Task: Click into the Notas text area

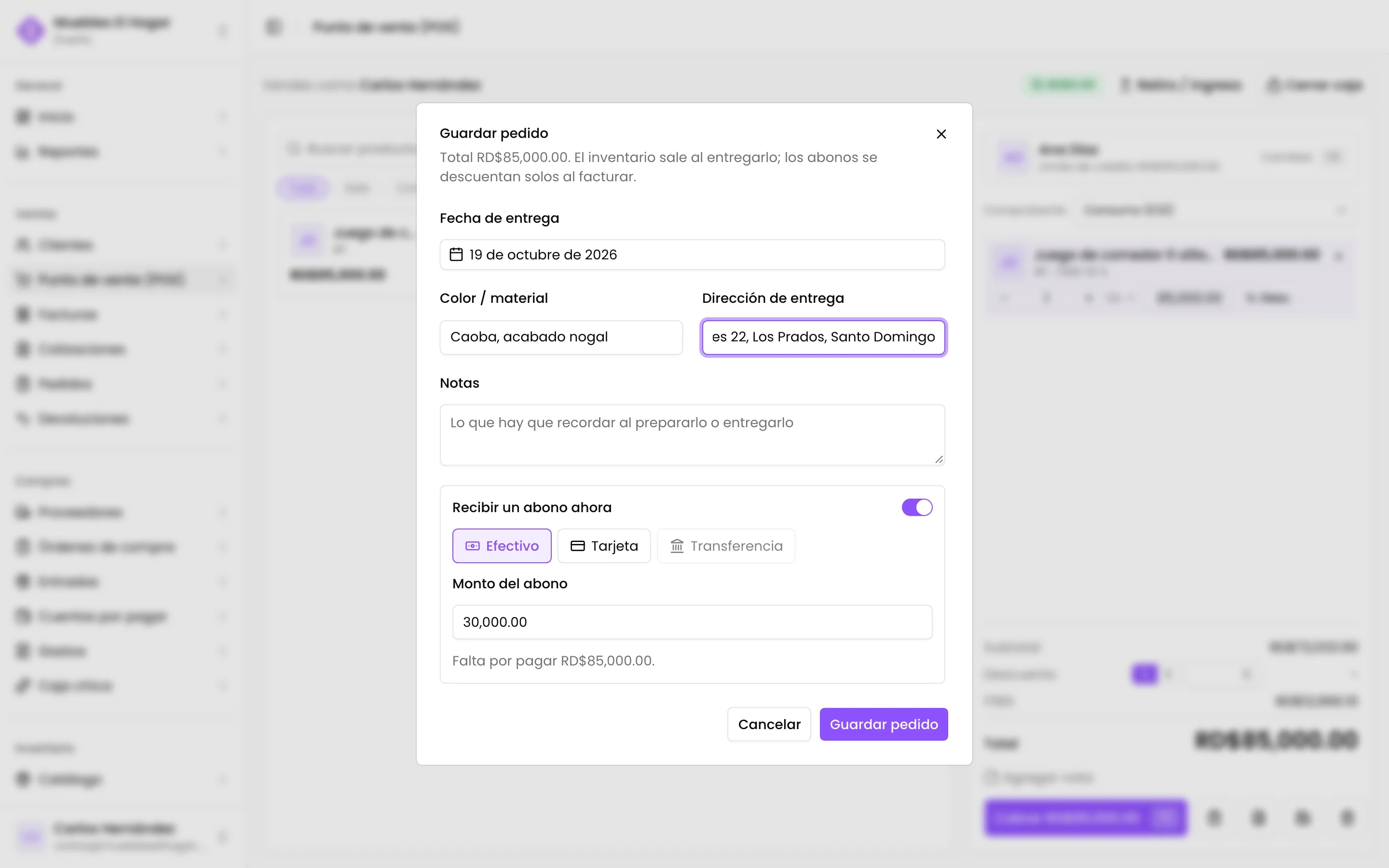Action: (x=692, y=434)
